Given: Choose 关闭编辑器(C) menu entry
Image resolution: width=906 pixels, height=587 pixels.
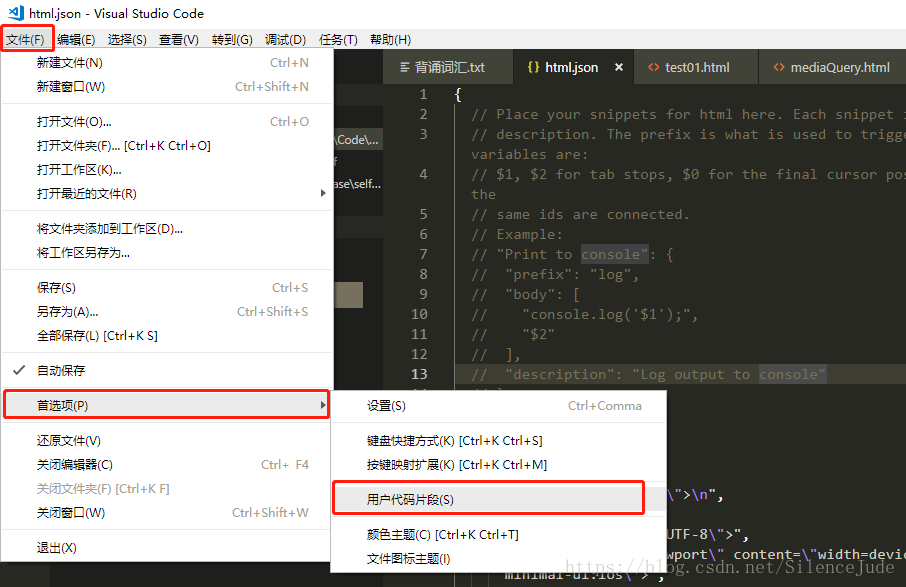Looking at the screenshot, I should point(168,465).
